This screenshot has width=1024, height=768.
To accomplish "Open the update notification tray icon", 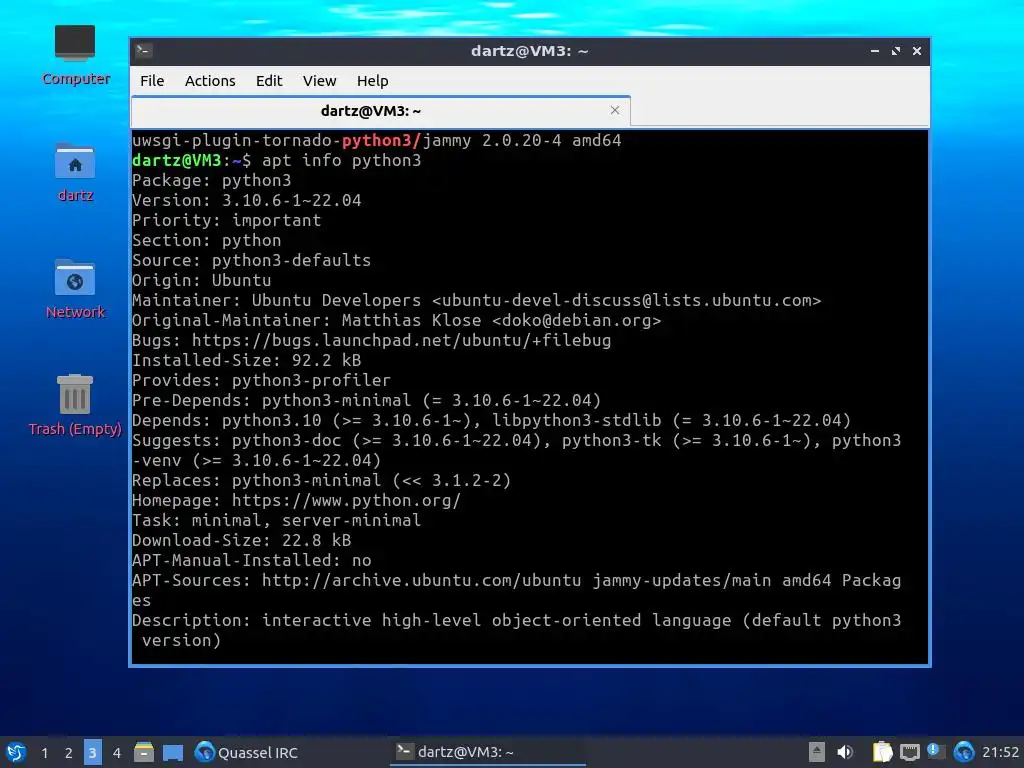I will coord(936,752).
